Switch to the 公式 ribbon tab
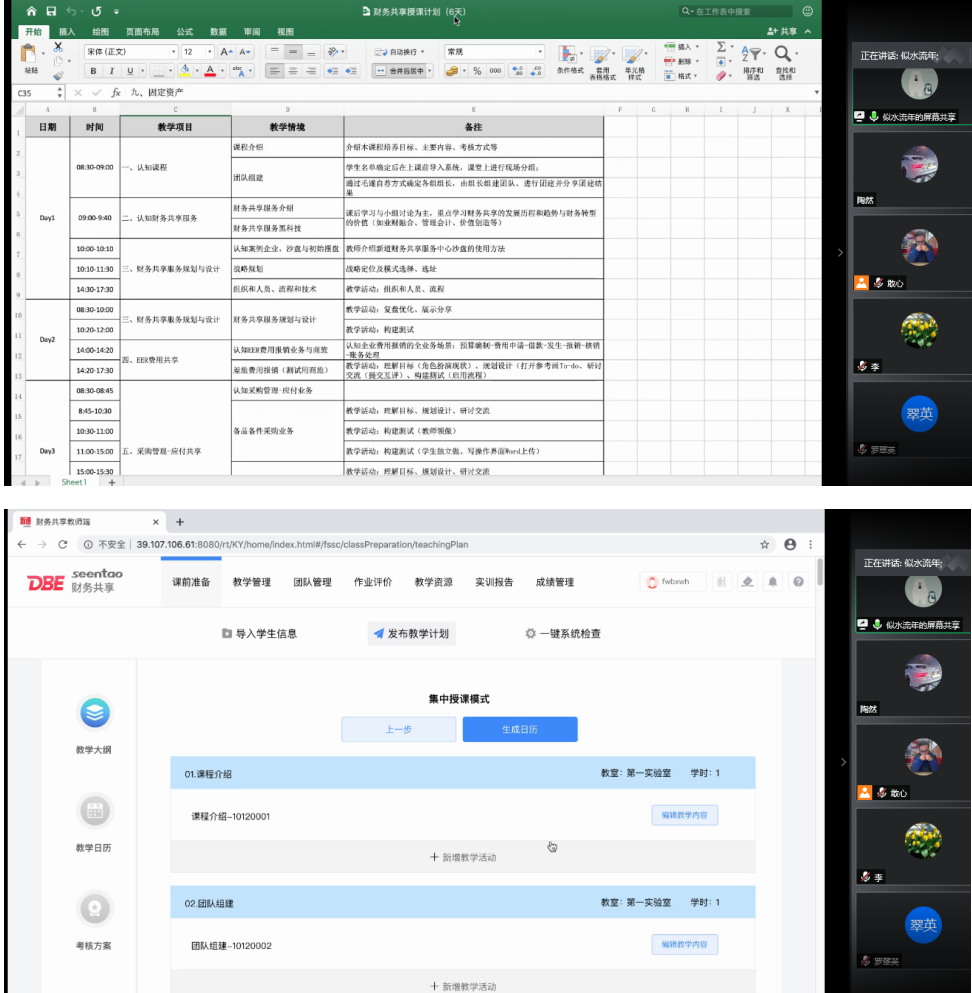 tap(184, 31)
